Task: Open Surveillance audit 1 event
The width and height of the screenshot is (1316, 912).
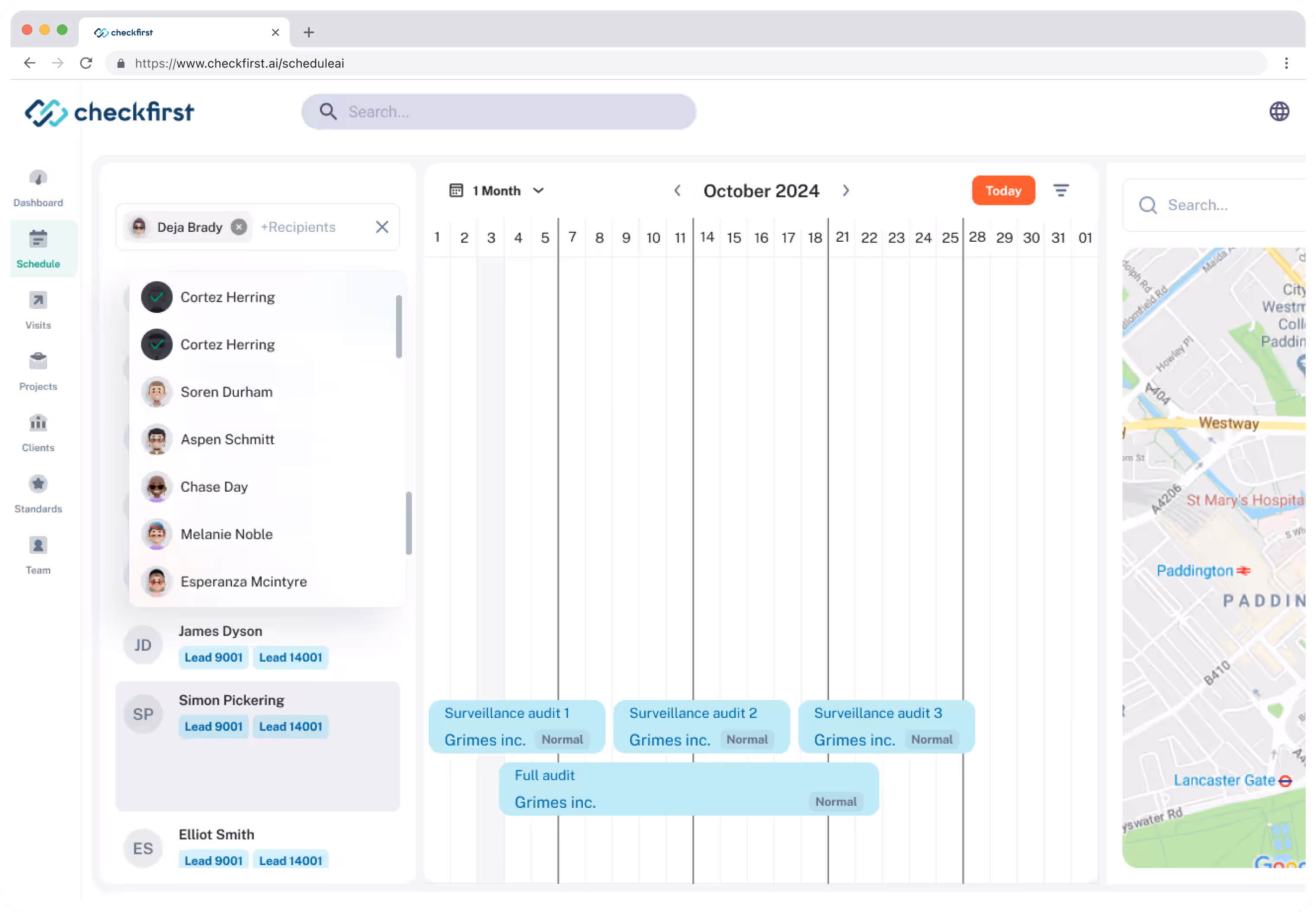Action: click(517, 726)
